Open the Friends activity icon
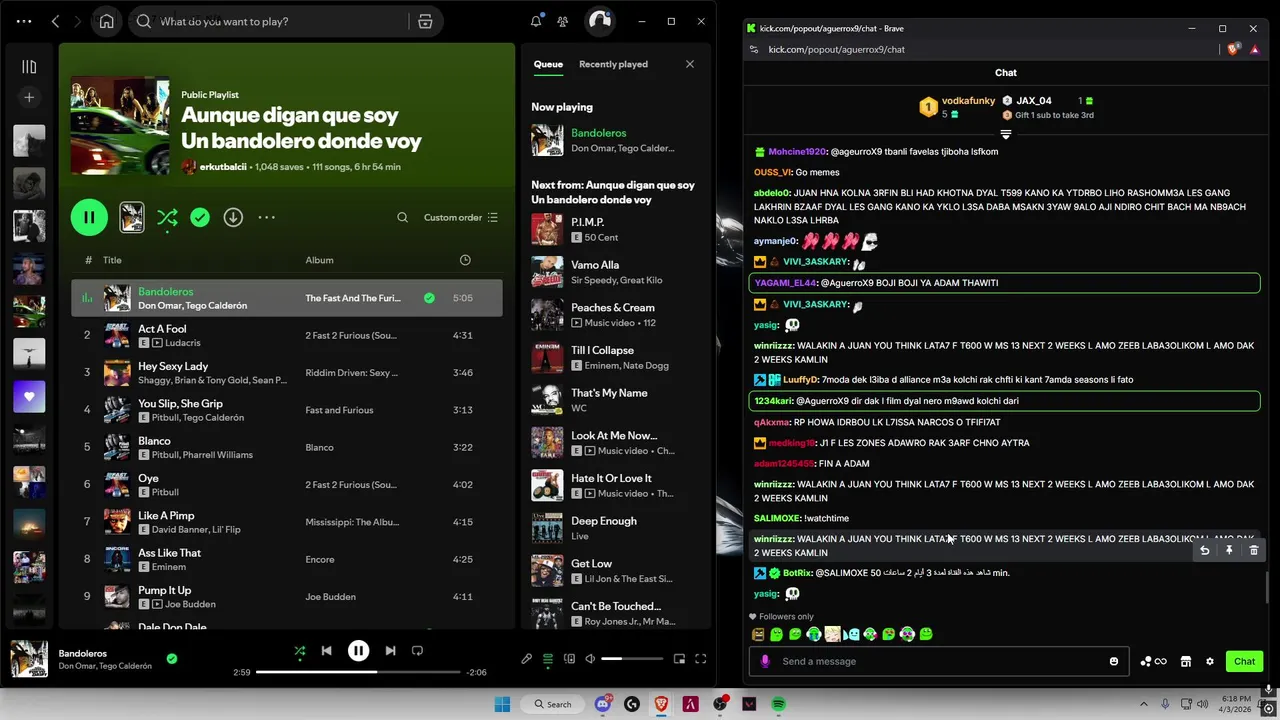Image resolution: width=1280 pixels, height=720 pixels. [563, 21]
